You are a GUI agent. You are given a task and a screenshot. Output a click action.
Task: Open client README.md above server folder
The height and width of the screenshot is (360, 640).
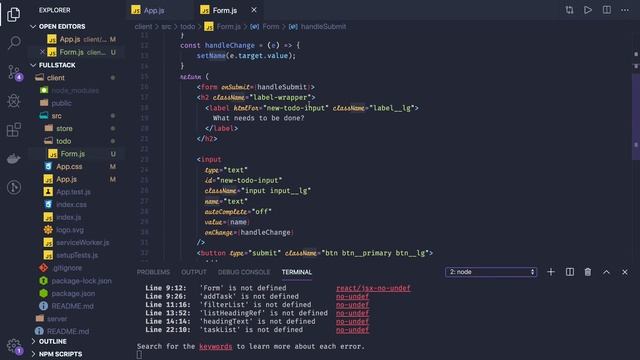72,306
